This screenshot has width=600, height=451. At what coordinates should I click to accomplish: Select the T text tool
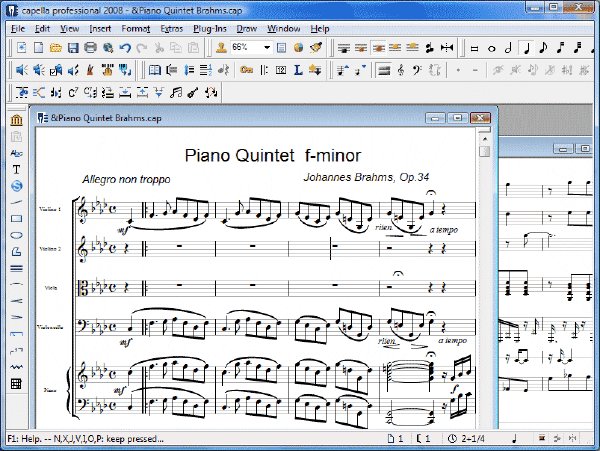click(x=16, y=169)
